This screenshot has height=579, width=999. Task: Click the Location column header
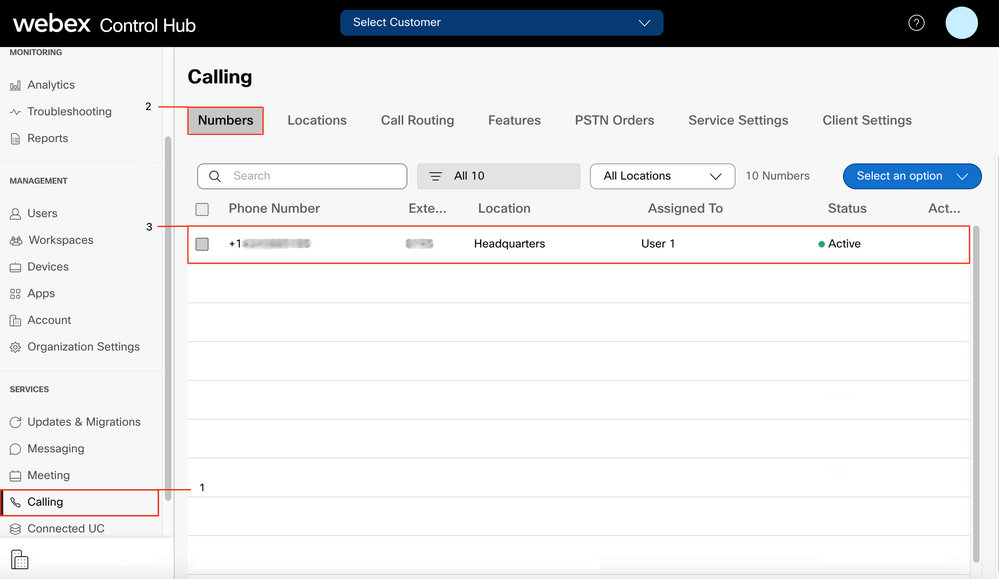(x=504, y=208)
